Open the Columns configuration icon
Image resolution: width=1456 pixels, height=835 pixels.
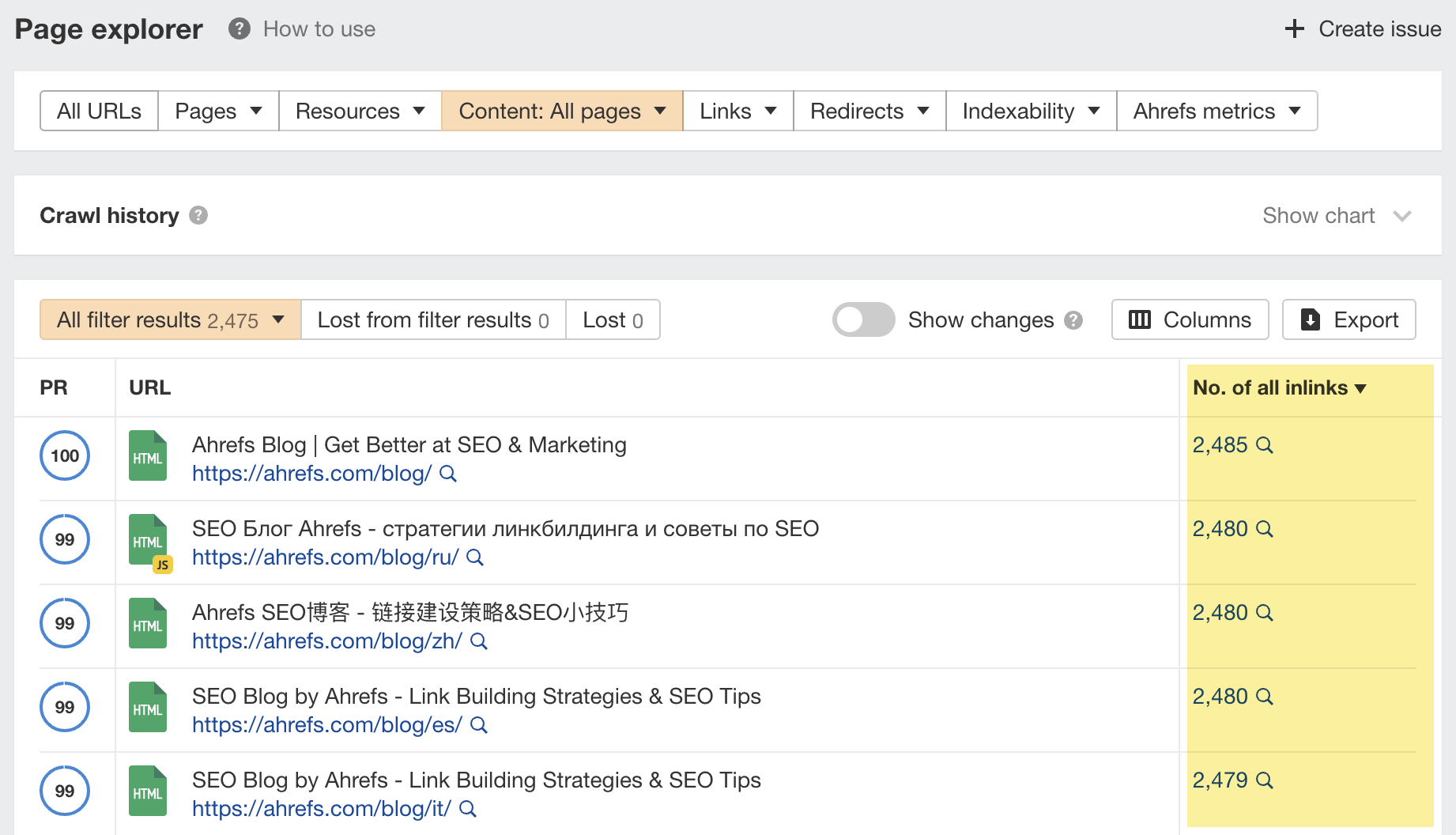[x=1140, y=319]
